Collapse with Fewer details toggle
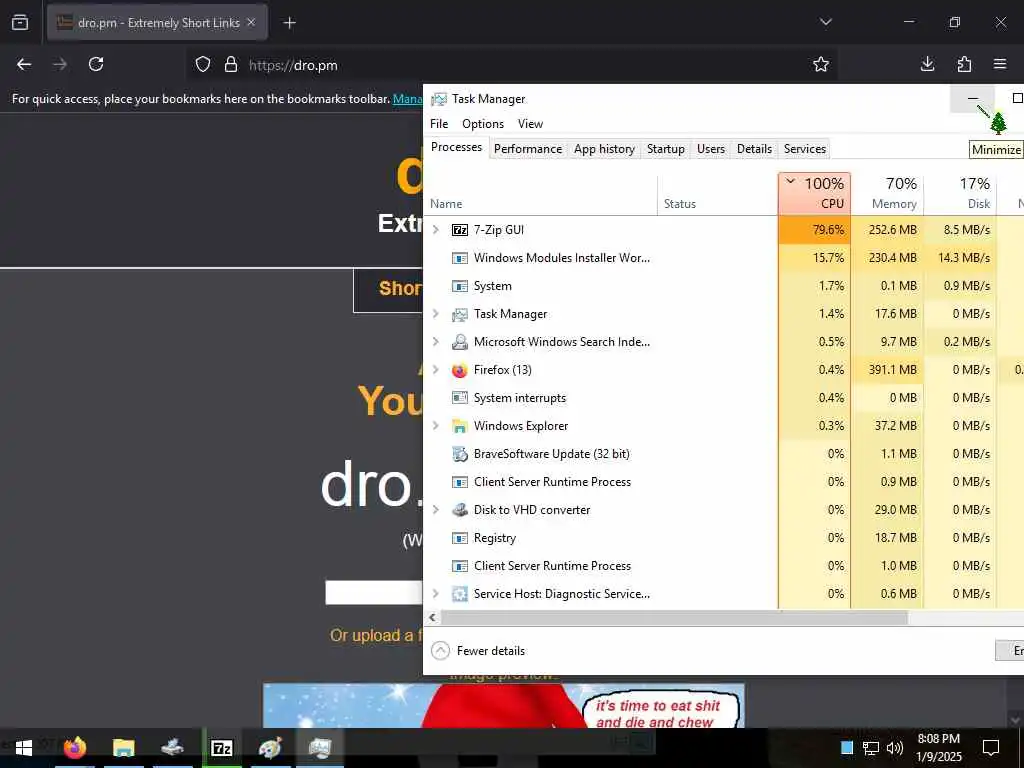The image size is (1024, 768). (x=478, y=651)
